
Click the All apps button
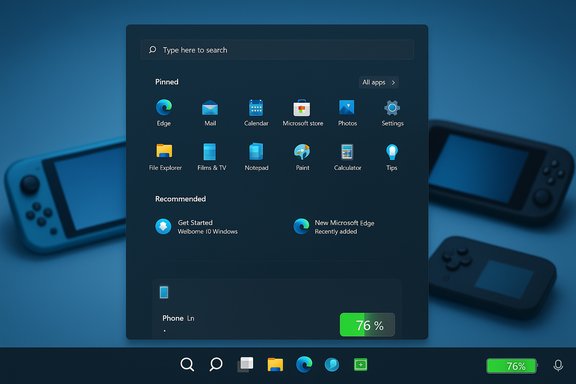tap(379, 82)
